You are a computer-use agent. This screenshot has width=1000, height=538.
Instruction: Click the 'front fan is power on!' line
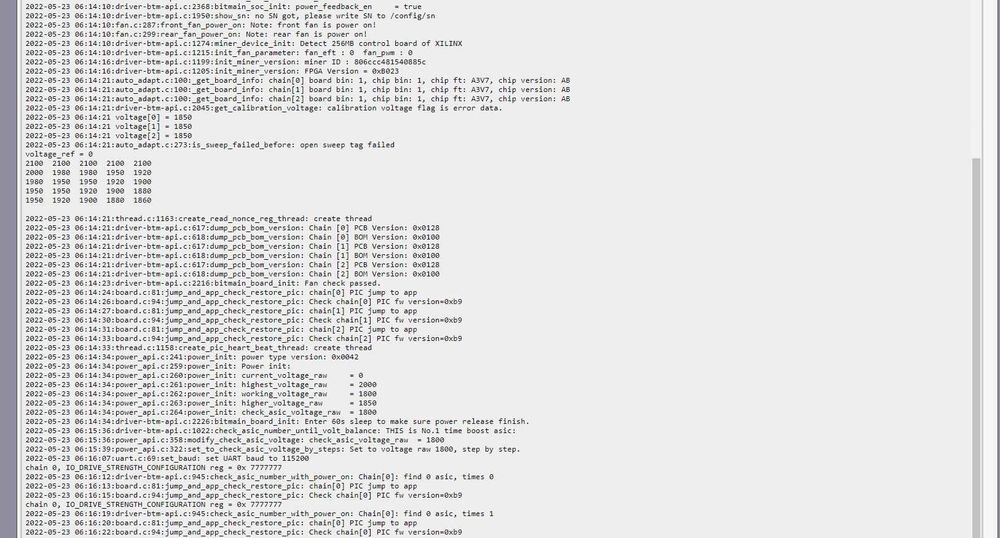201,25
